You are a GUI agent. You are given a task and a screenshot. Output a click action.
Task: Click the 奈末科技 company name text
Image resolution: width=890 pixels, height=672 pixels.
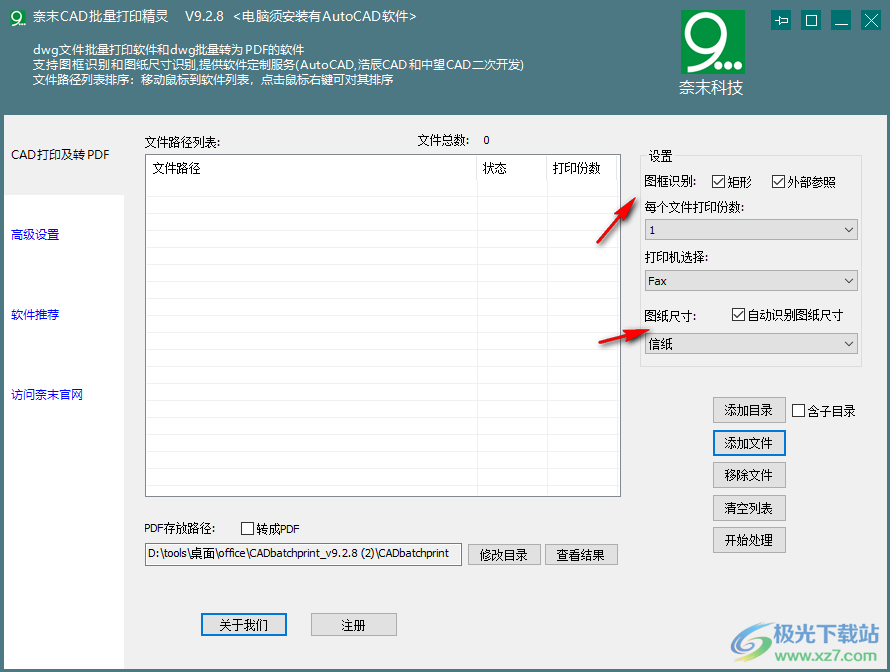pos(711,87)
